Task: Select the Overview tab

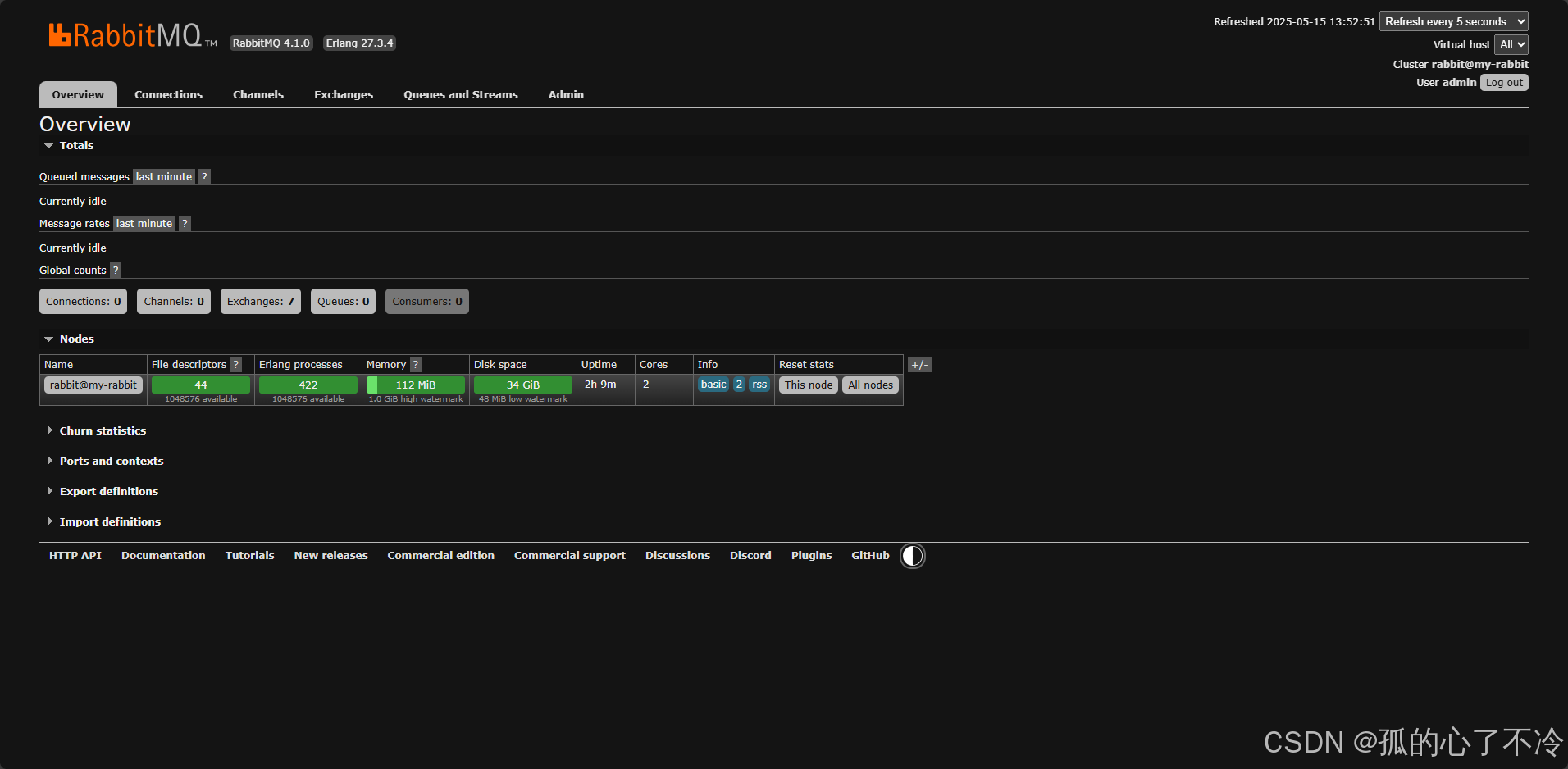Action: tap(78, 94)
